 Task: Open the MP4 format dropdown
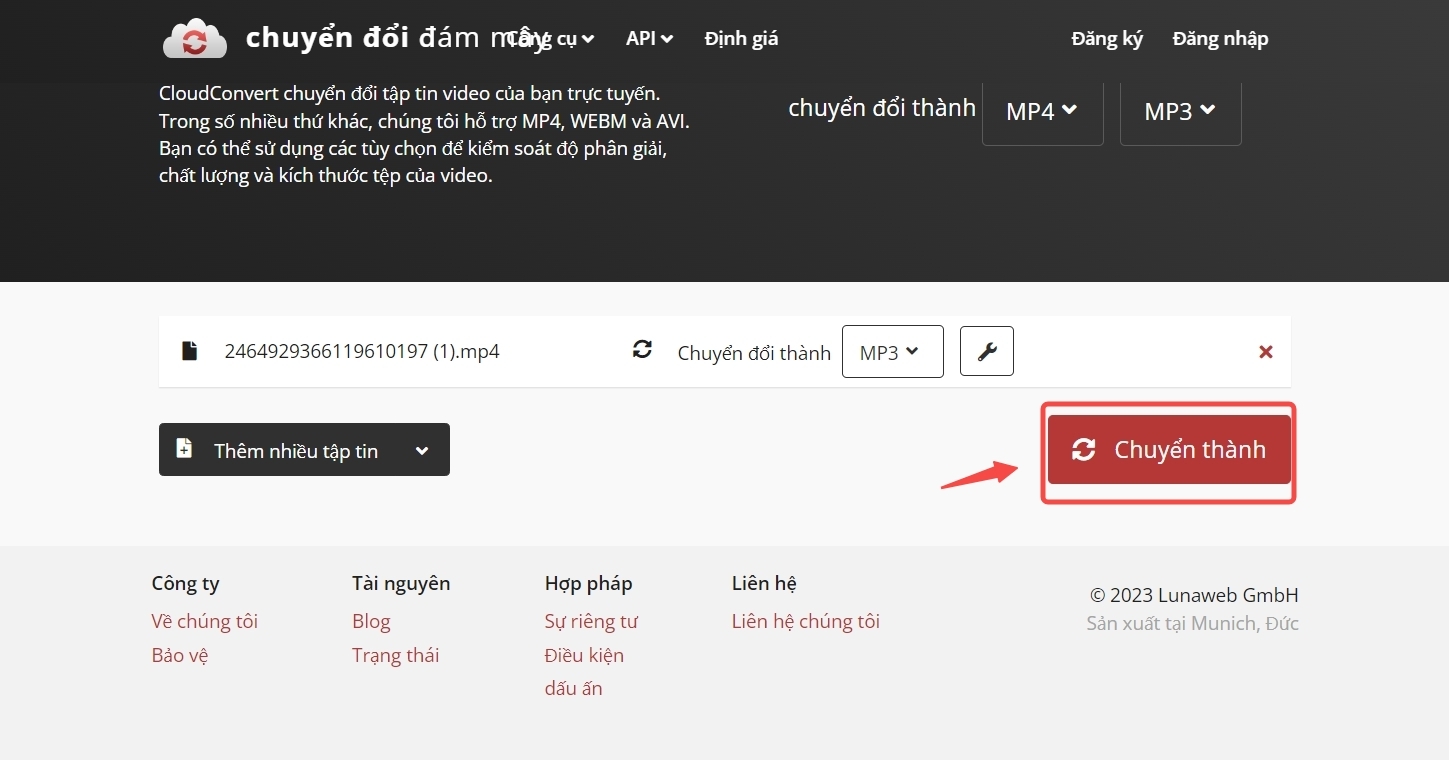pyautogui.click(x=1042, y=111)
